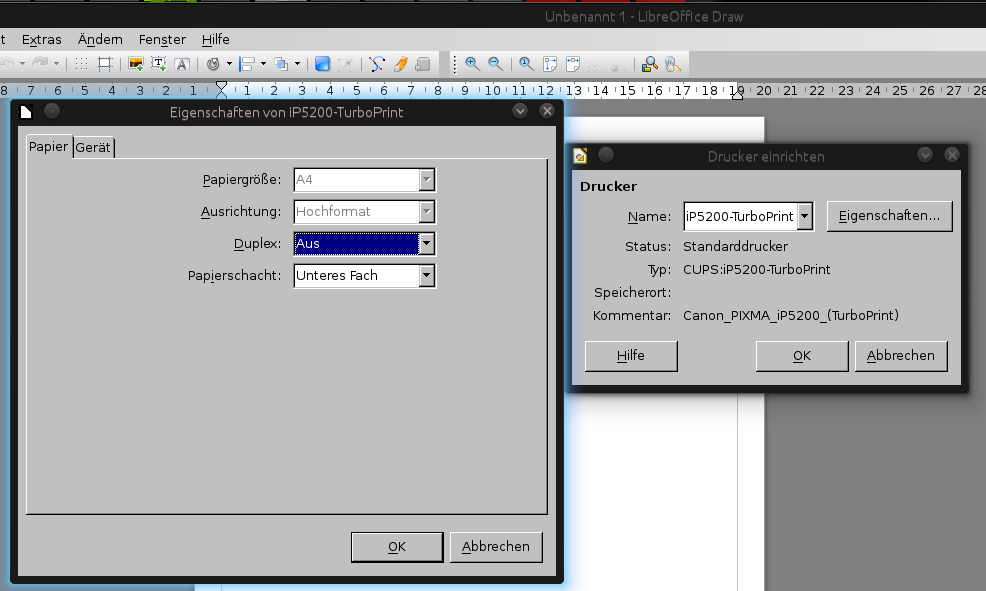Viewport: 986px width, 591px height.
Task: Activate the Zoom & Pan icon
Action: pyautogui.click(x=651, y=64)
